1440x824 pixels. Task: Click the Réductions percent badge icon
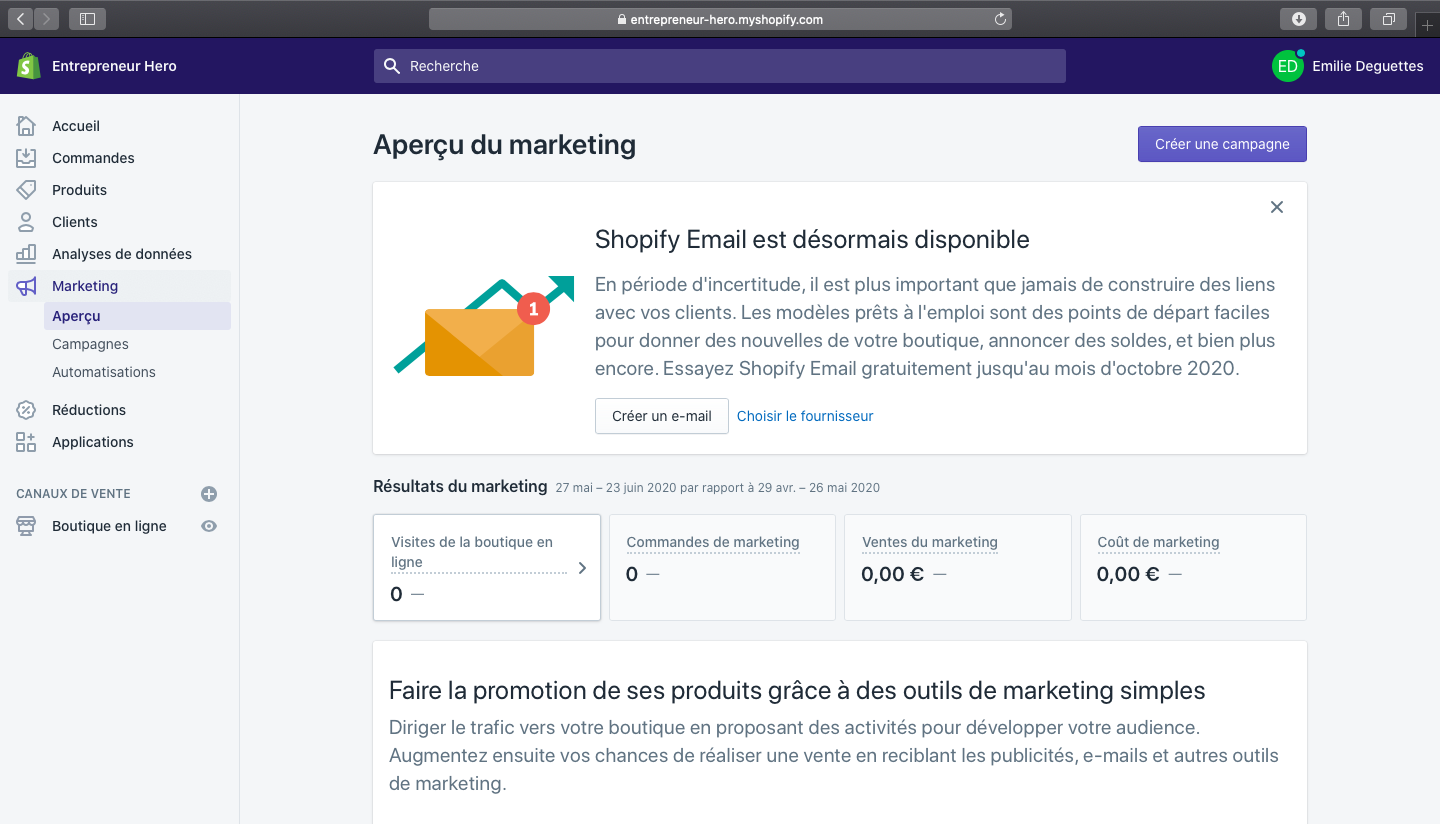coord(26,410)
